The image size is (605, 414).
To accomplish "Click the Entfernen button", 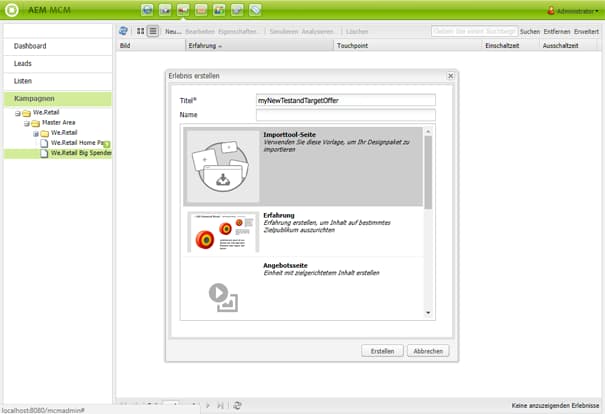I will click(x=557, y=31).
